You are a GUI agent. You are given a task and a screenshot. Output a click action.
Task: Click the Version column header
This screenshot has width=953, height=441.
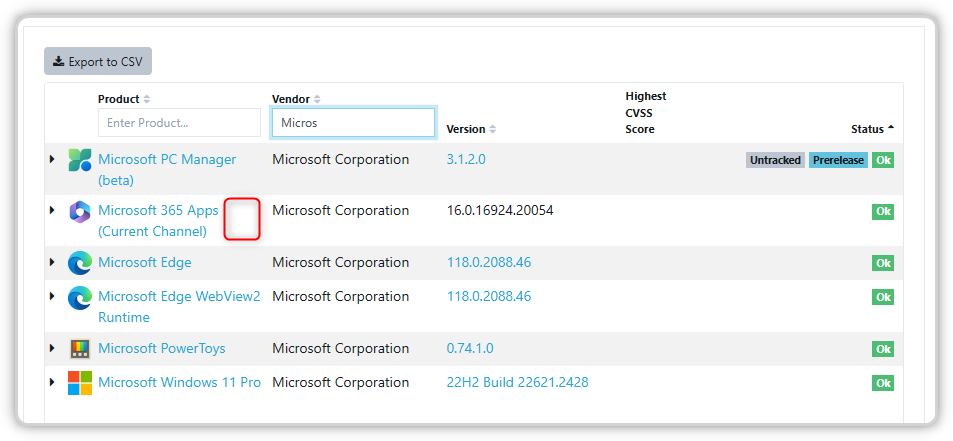pos(466,129)
